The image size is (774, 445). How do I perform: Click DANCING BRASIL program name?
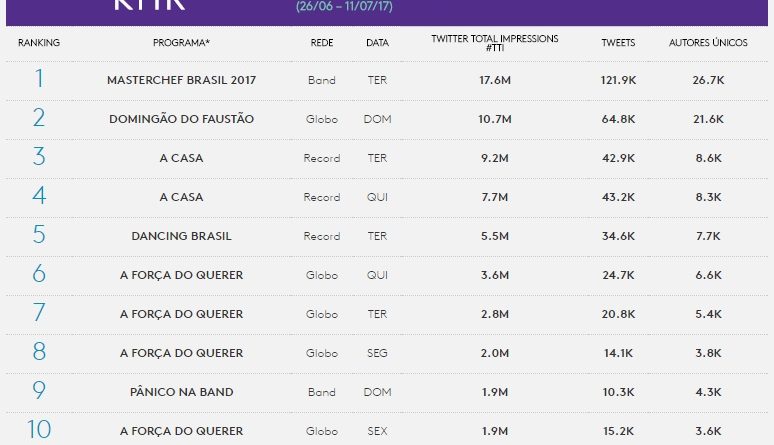[x=181, y=236]
